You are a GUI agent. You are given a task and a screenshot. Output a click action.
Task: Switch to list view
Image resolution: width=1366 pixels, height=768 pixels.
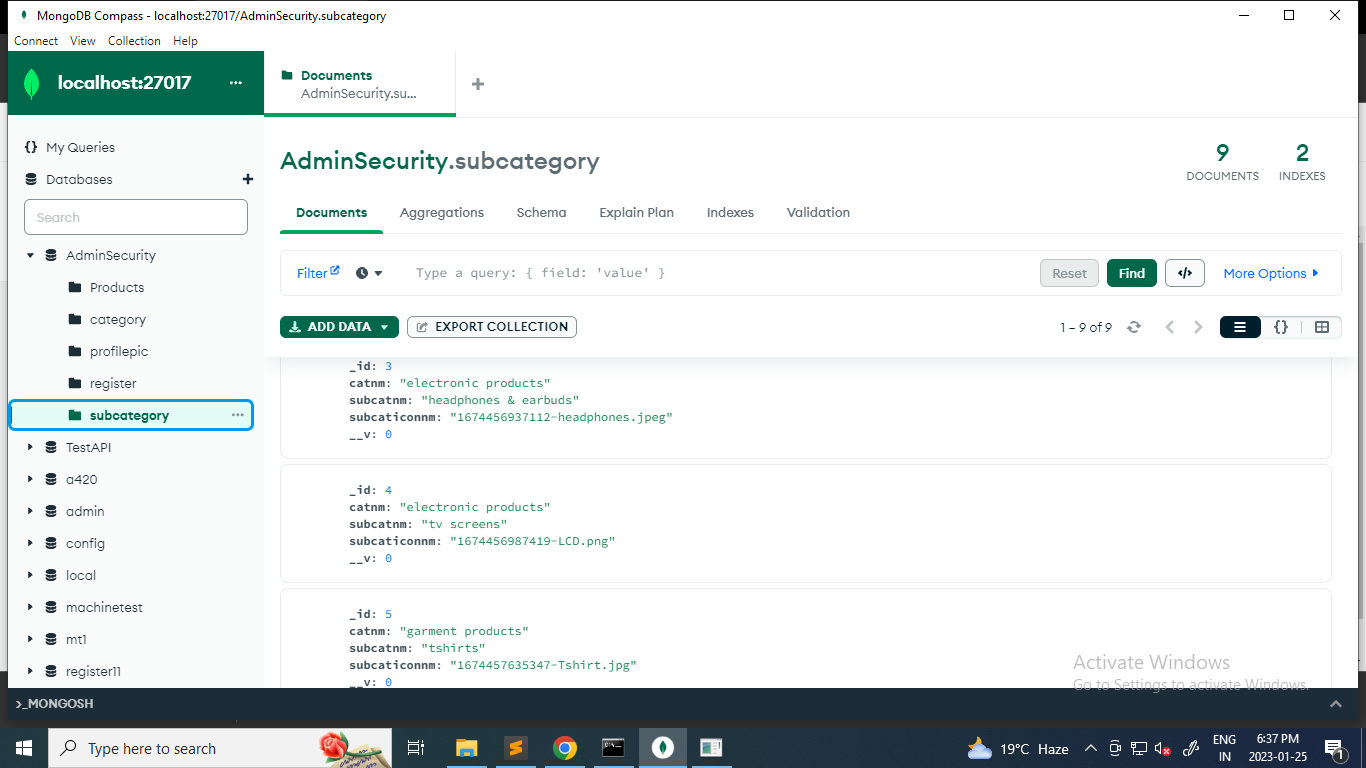click(x=1240, y=327)
